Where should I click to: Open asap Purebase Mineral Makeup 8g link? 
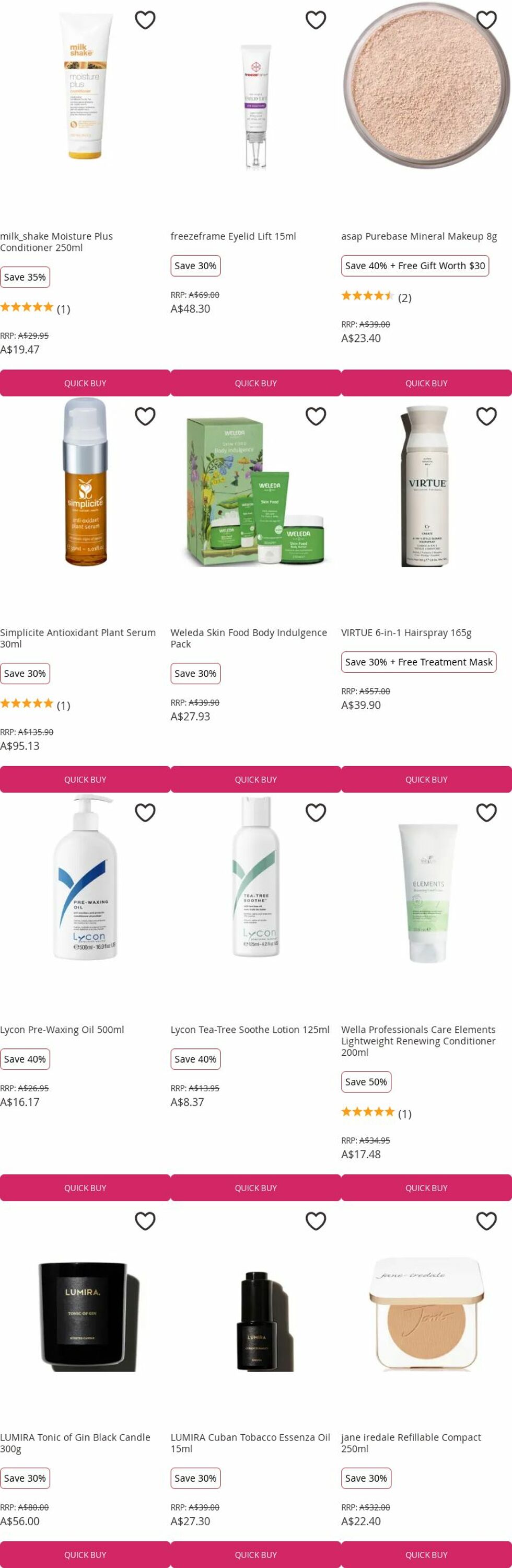coord(419,236)
